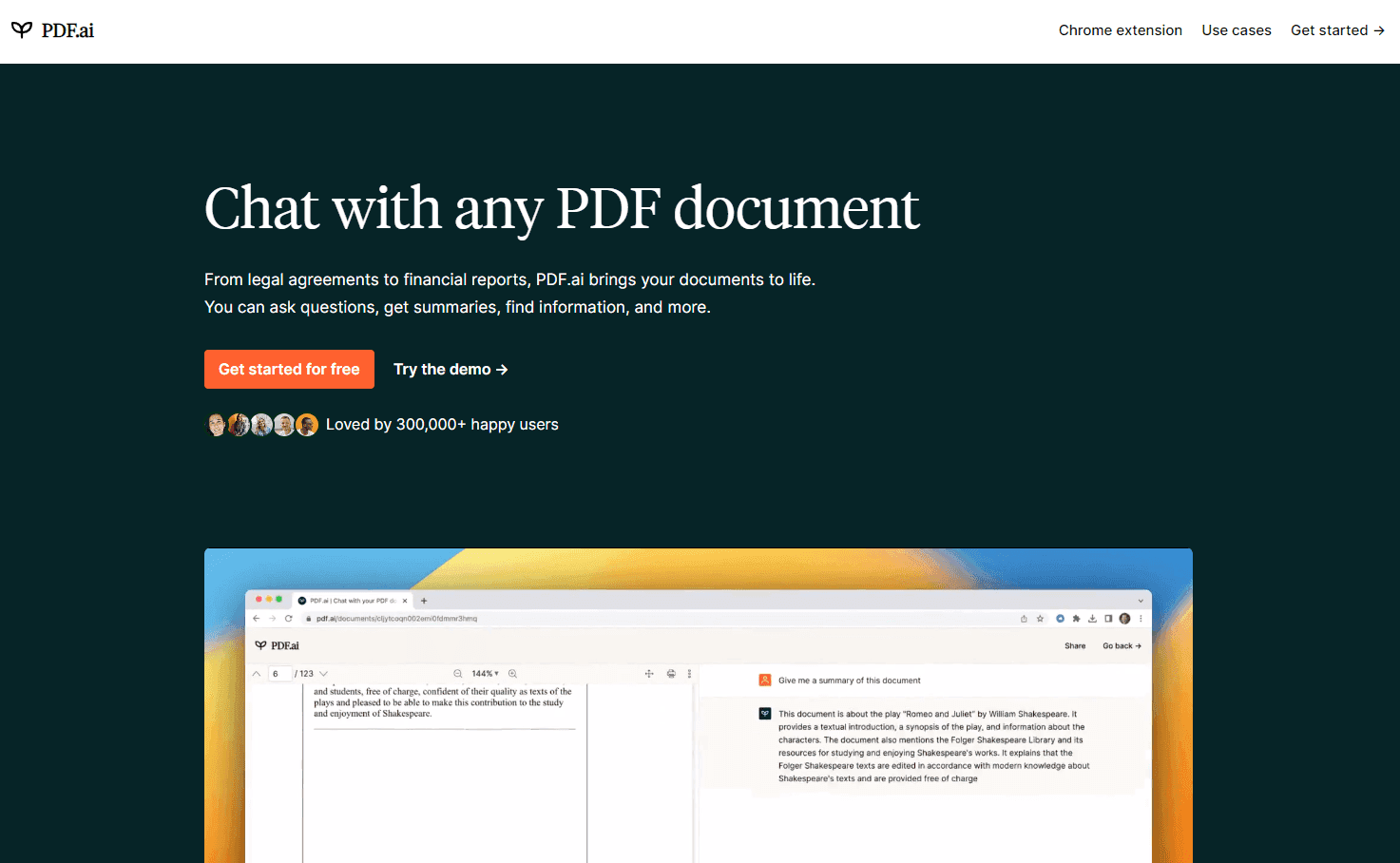Click the Share button in the demo app

1075,646
